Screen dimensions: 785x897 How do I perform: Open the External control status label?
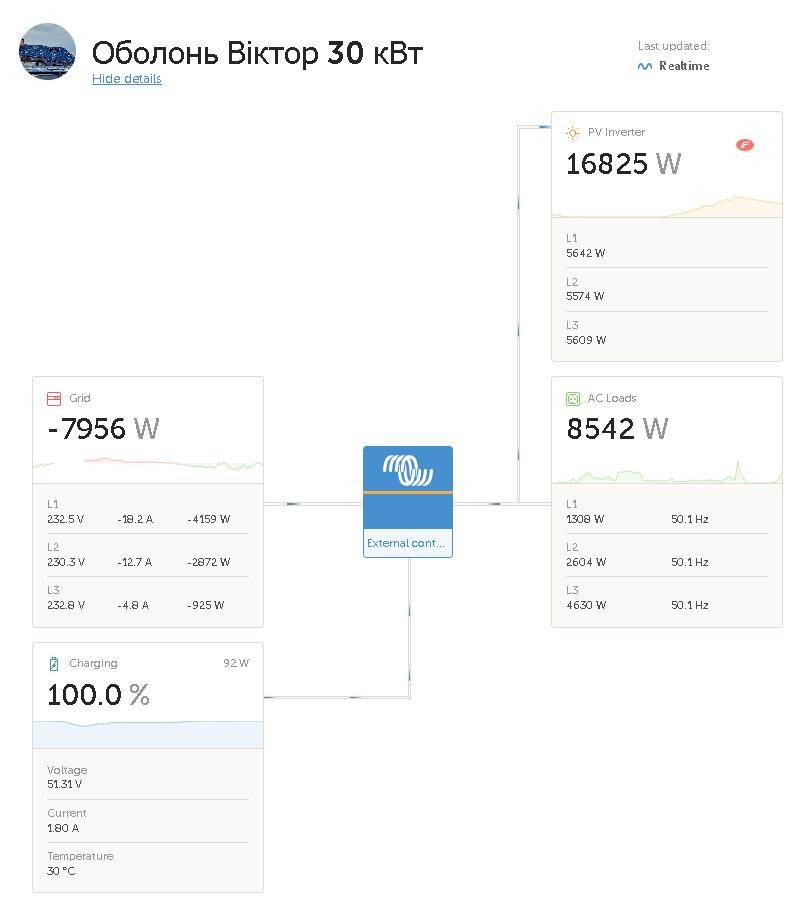407,544
